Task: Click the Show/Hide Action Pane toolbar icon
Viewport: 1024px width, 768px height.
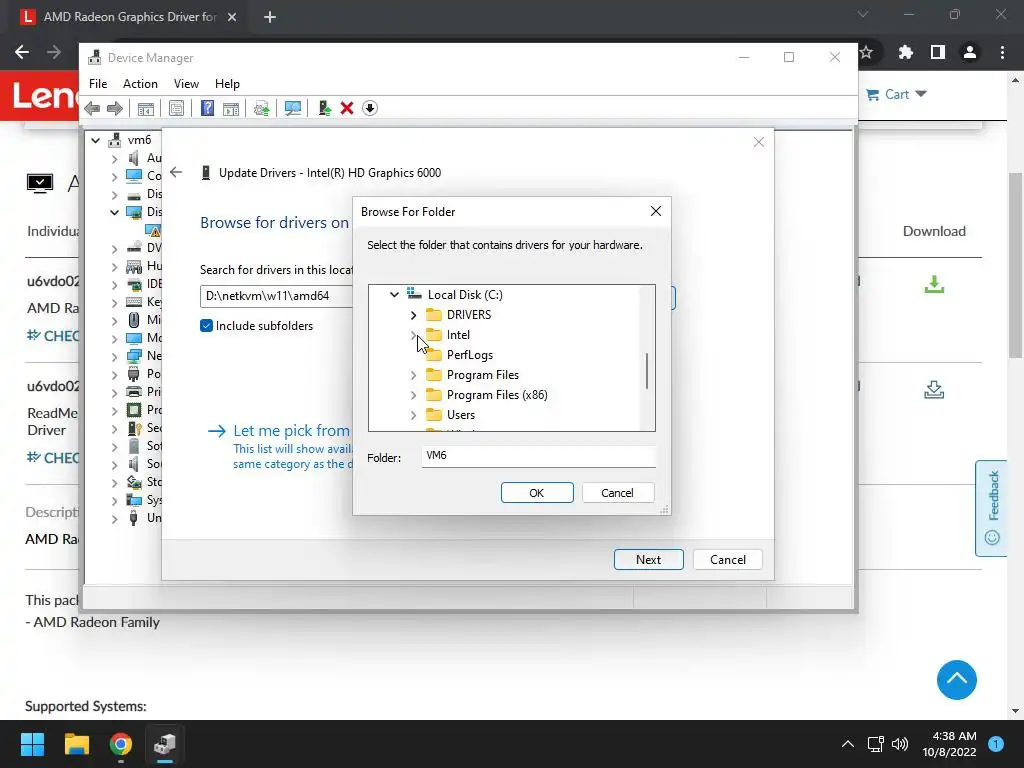Action: [231, 108]
